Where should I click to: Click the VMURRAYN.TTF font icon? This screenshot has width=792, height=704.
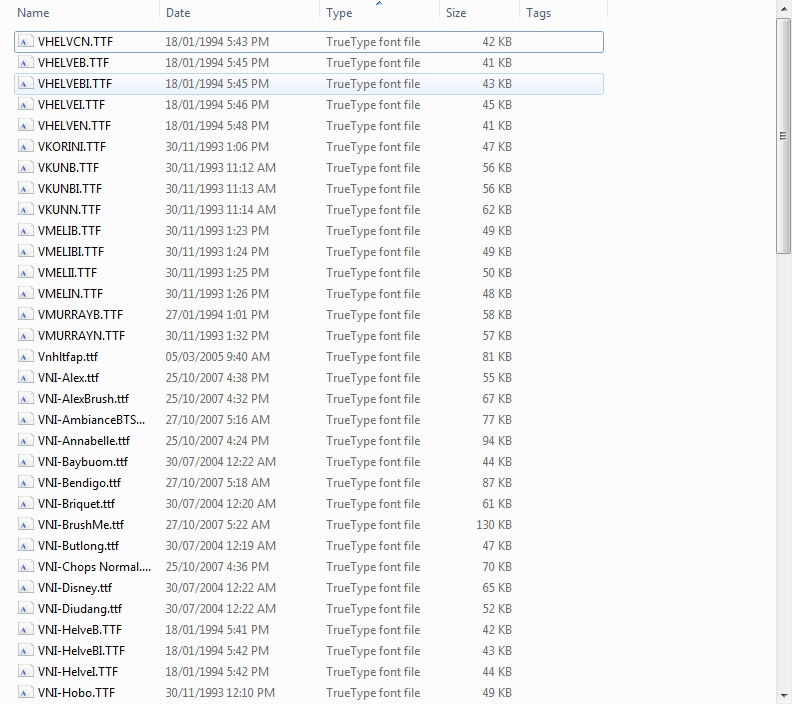click(24, 335)
